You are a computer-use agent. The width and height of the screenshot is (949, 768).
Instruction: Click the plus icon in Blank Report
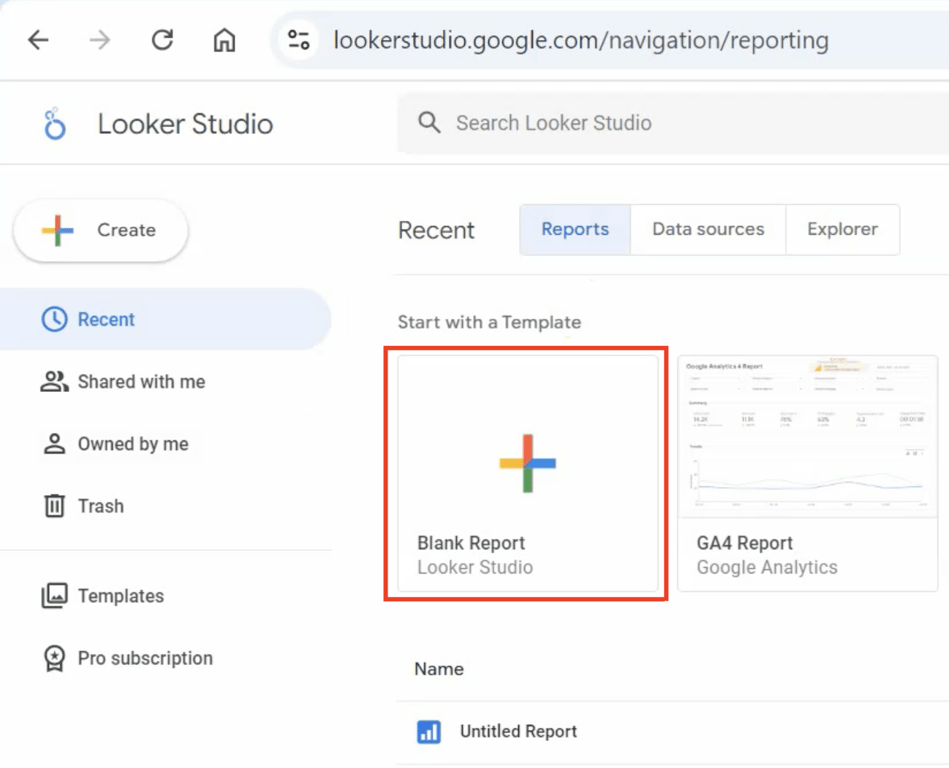pyautogui.click(x=528, y=464)
